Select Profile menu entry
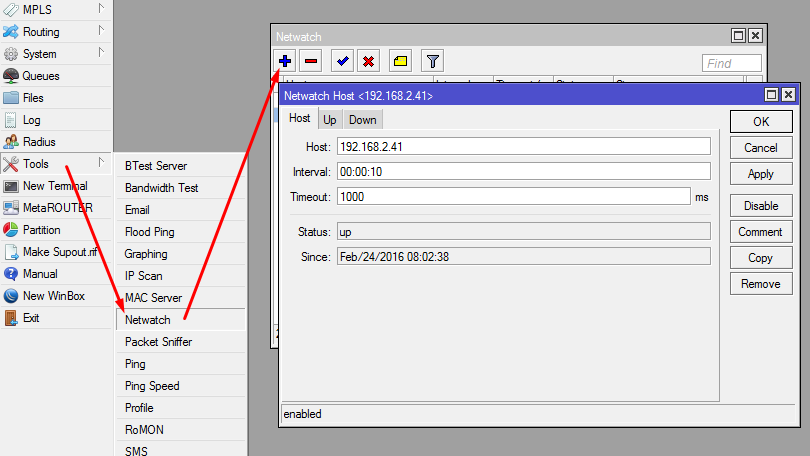Image resolution: width=810 pixels, height=456 pixels. [180, 408]
